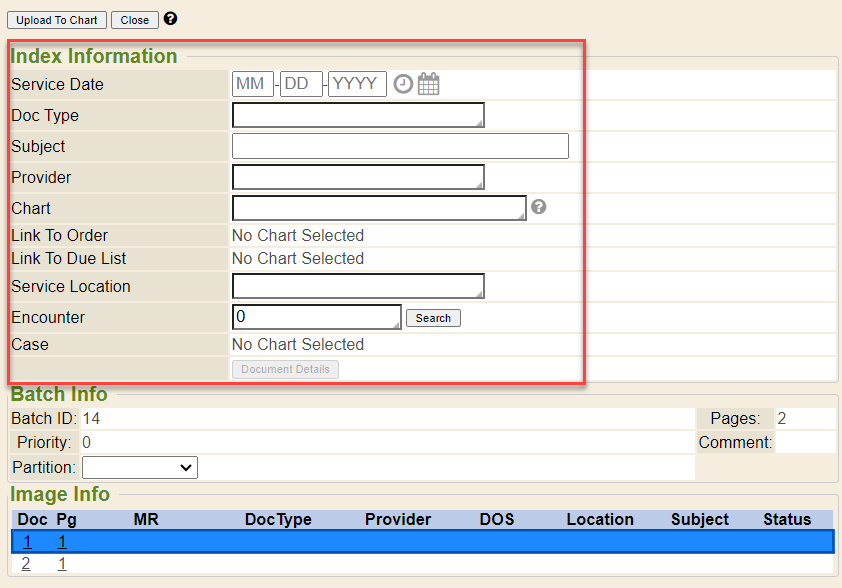Click the YYYY year field
Image resolution: width=842 pixels, height=588 pixels.
tap(357, 84)
